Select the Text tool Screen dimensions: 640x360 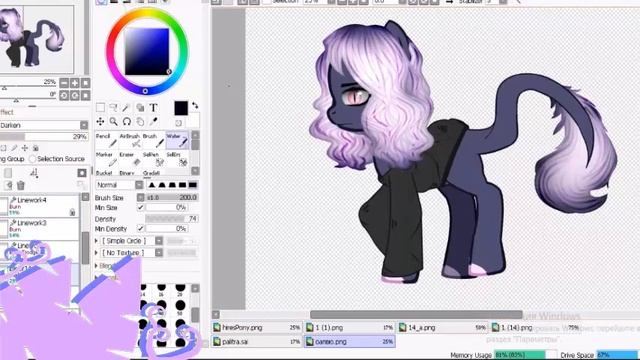click(x=153, y=108)
